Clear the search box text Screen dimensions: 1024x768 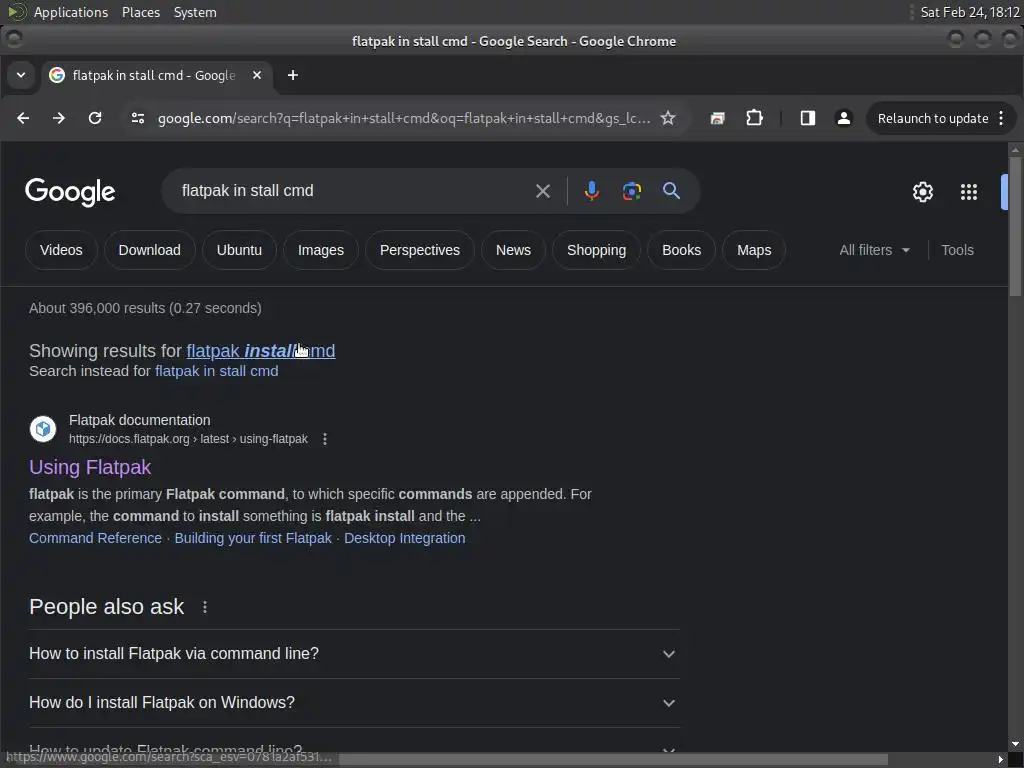tap(543, 191)
